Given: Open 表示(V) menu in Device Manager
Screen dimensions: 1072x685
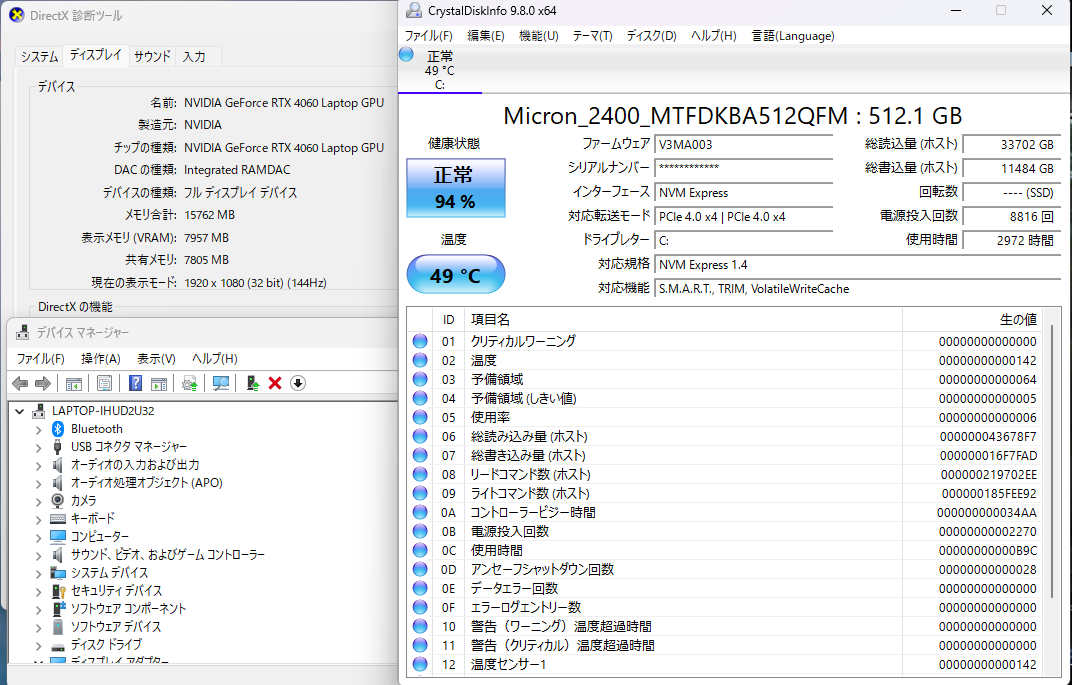Looking at the screenshot, I should pos(157,358).
